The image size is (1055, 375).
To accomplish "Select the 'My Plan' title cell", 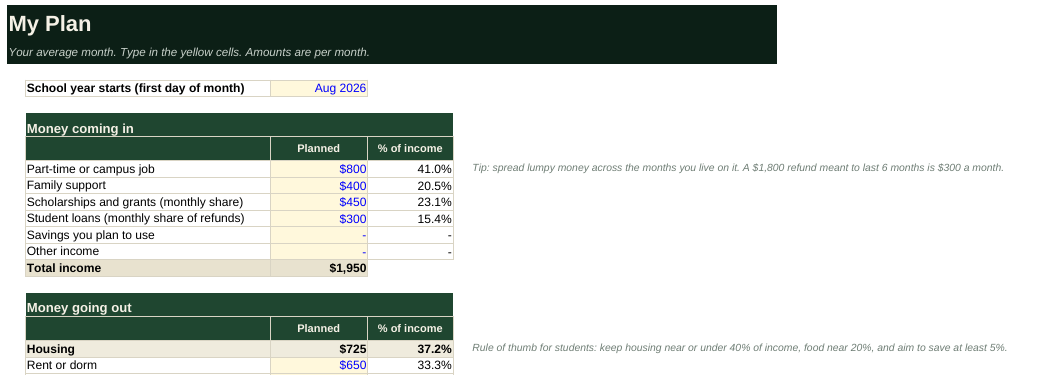I will pyautogui.click(x=392, y=24).
